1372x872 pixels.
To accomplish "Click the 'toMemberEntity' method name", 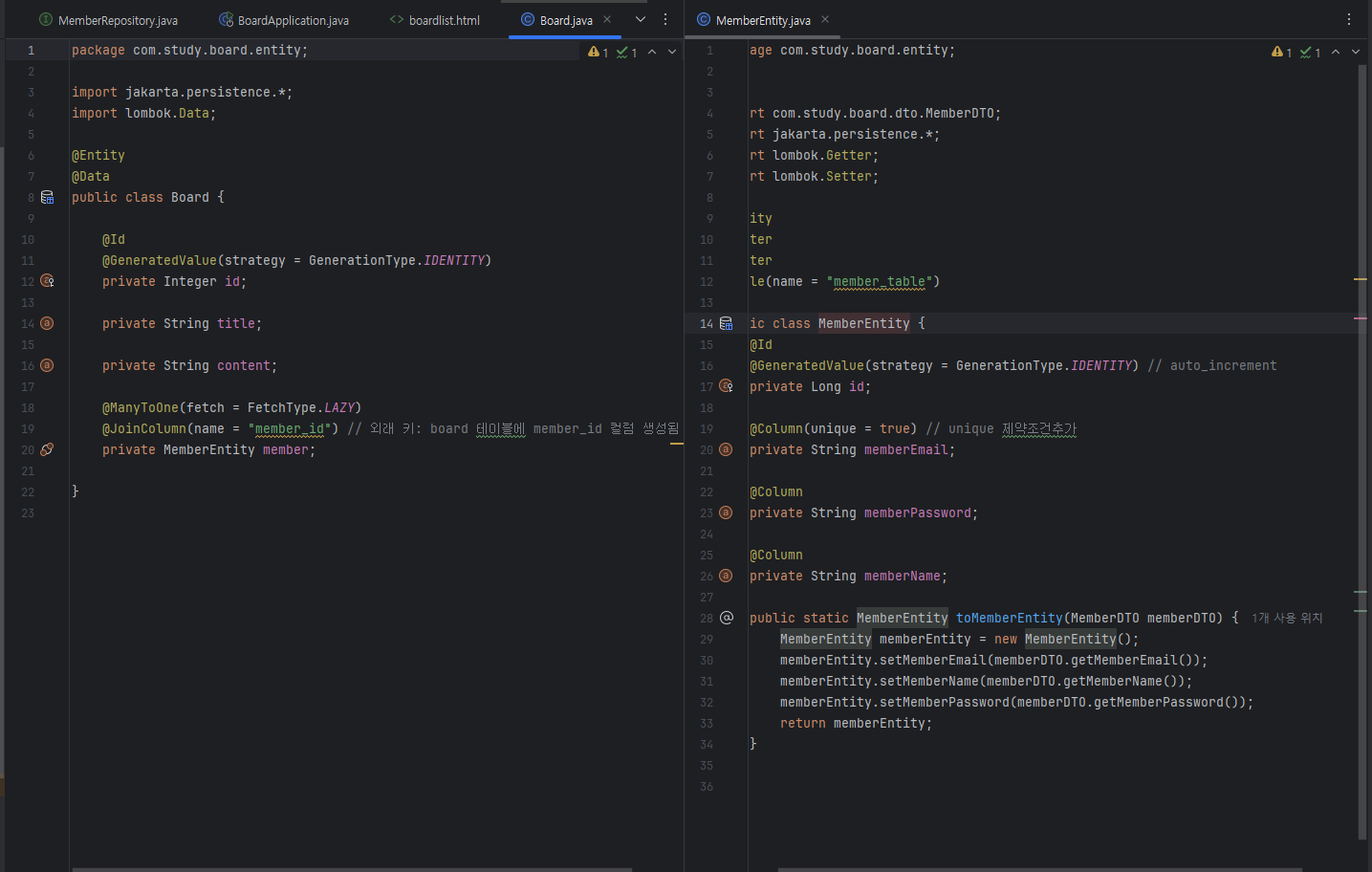I will click(x=1010, y=618).
